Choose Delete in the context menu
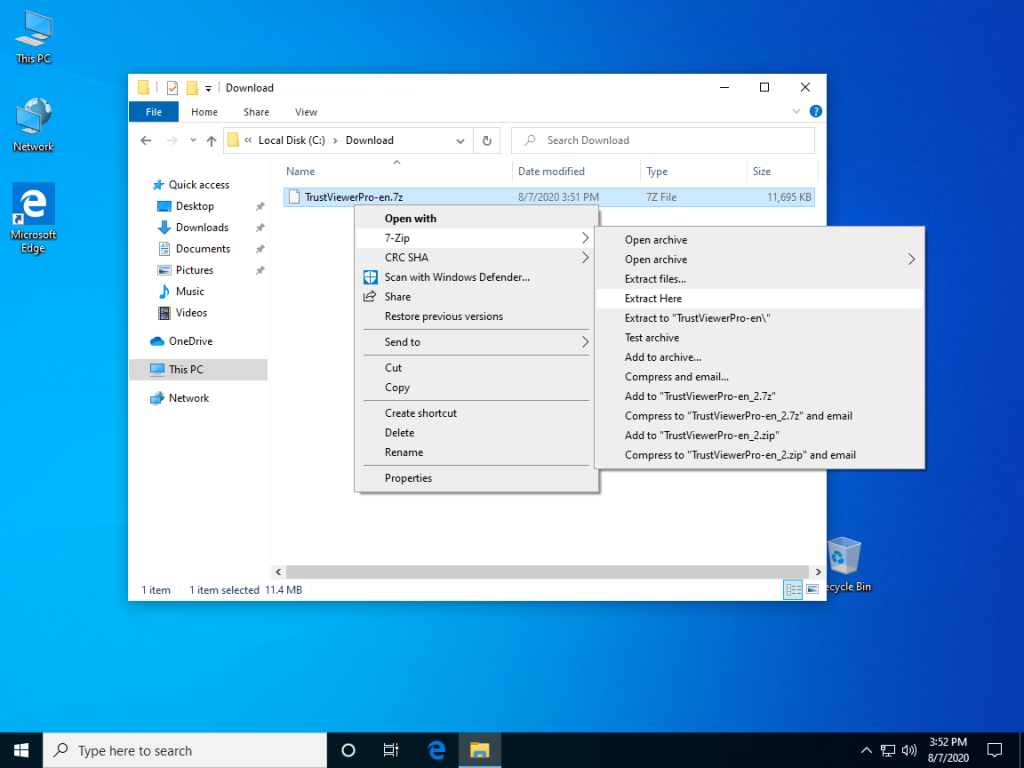 (x=476, y=432)
